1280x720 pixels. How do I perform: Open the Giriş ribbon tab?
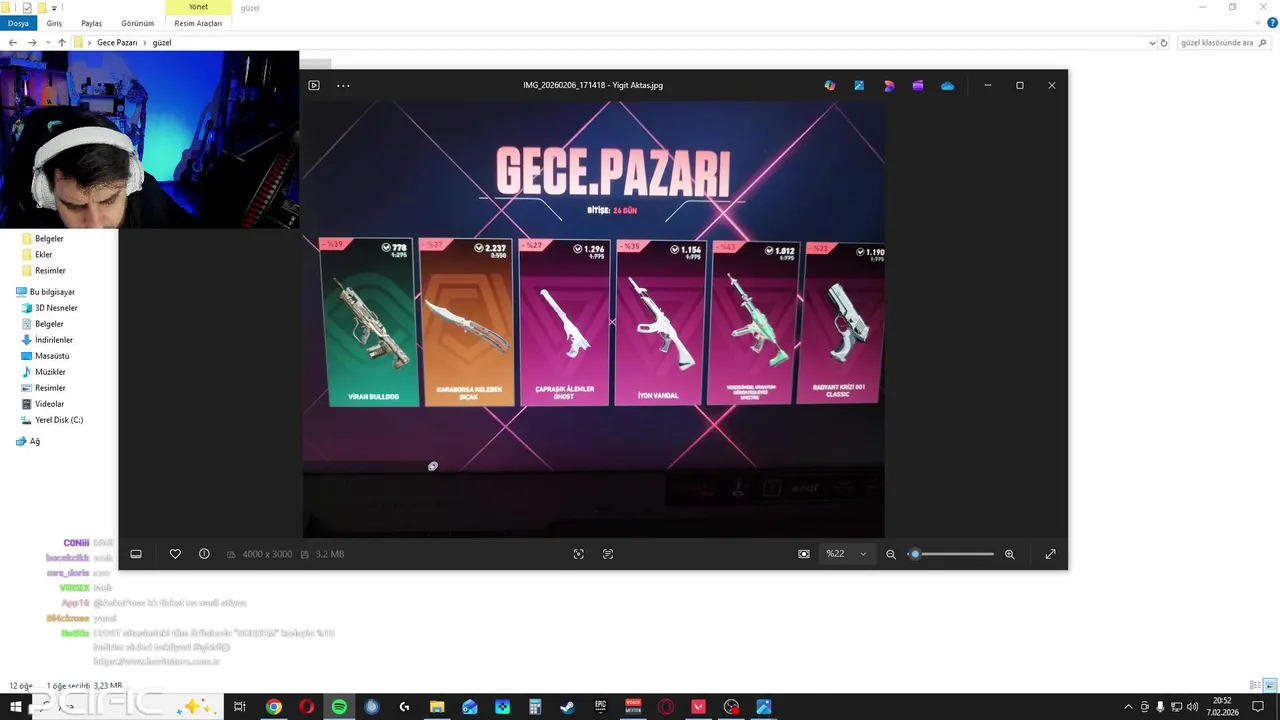[54, 23]
